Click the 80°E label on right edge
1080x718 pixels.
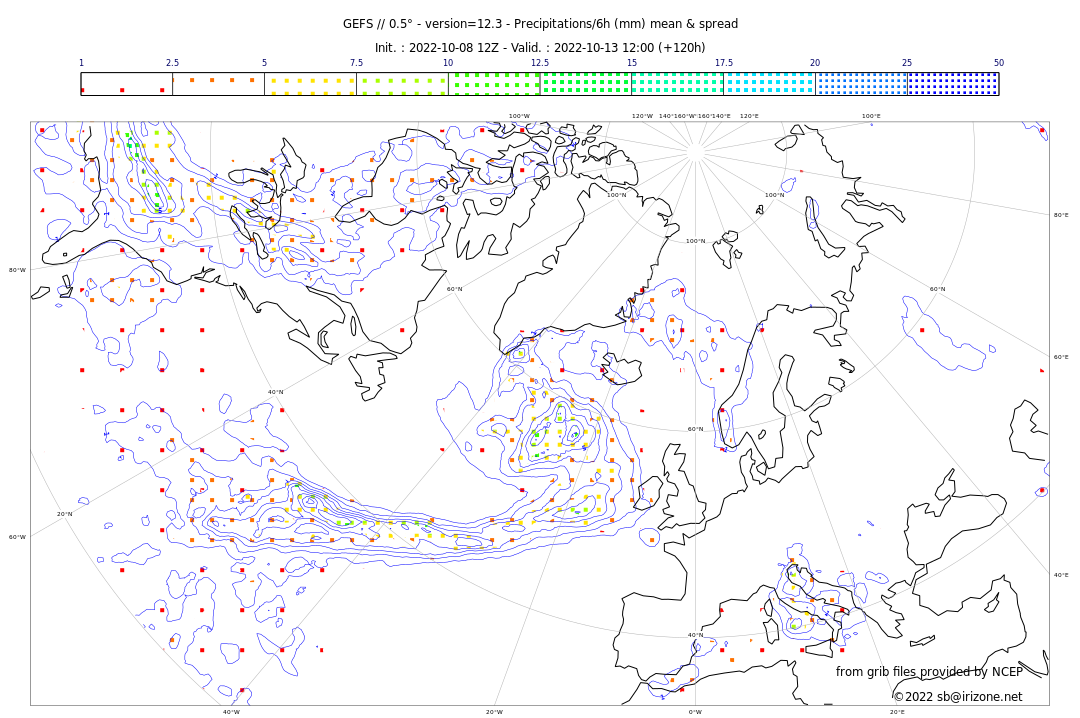[1061, 215]
